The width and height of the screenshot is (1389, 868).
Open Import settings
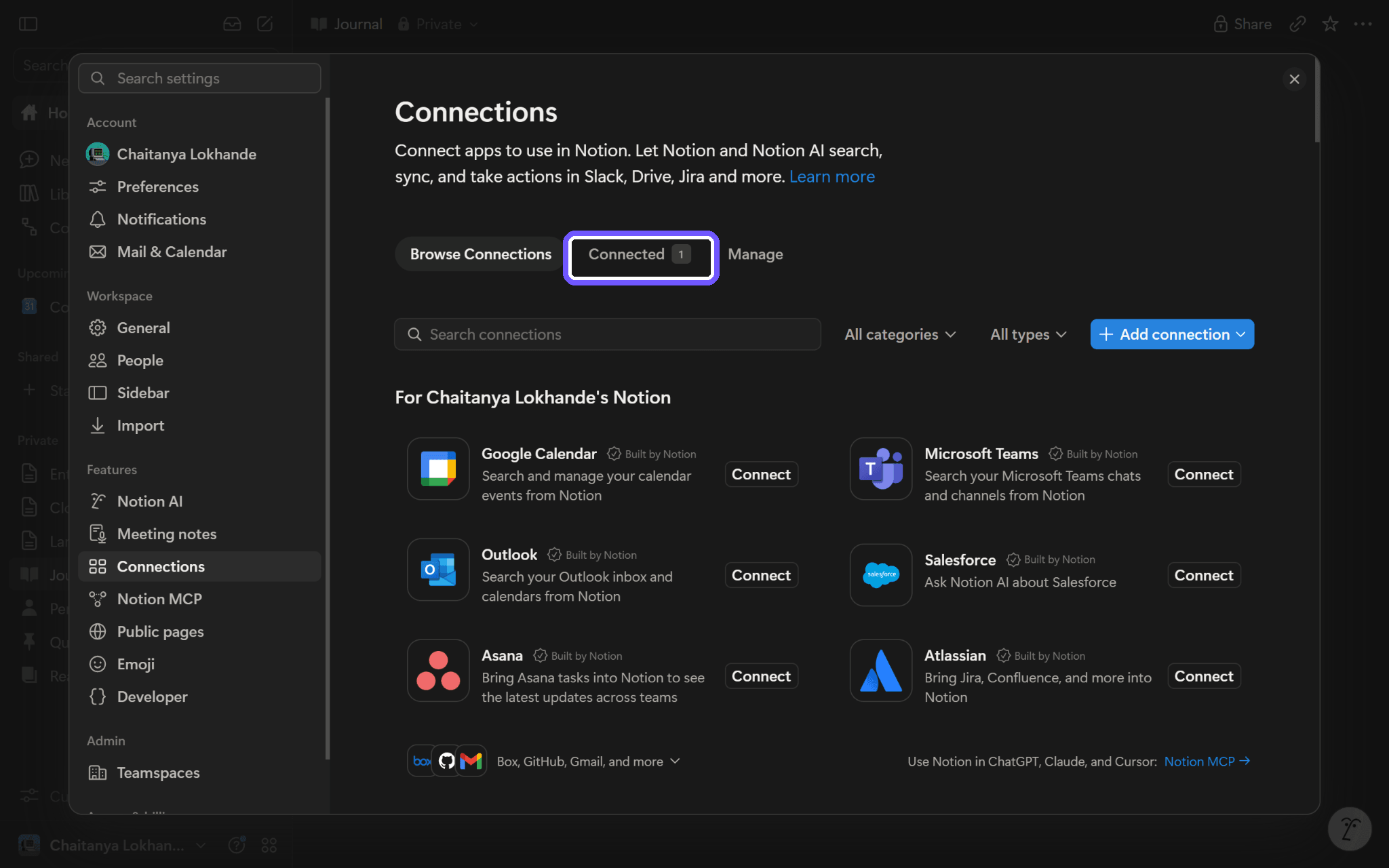[199, 425]
